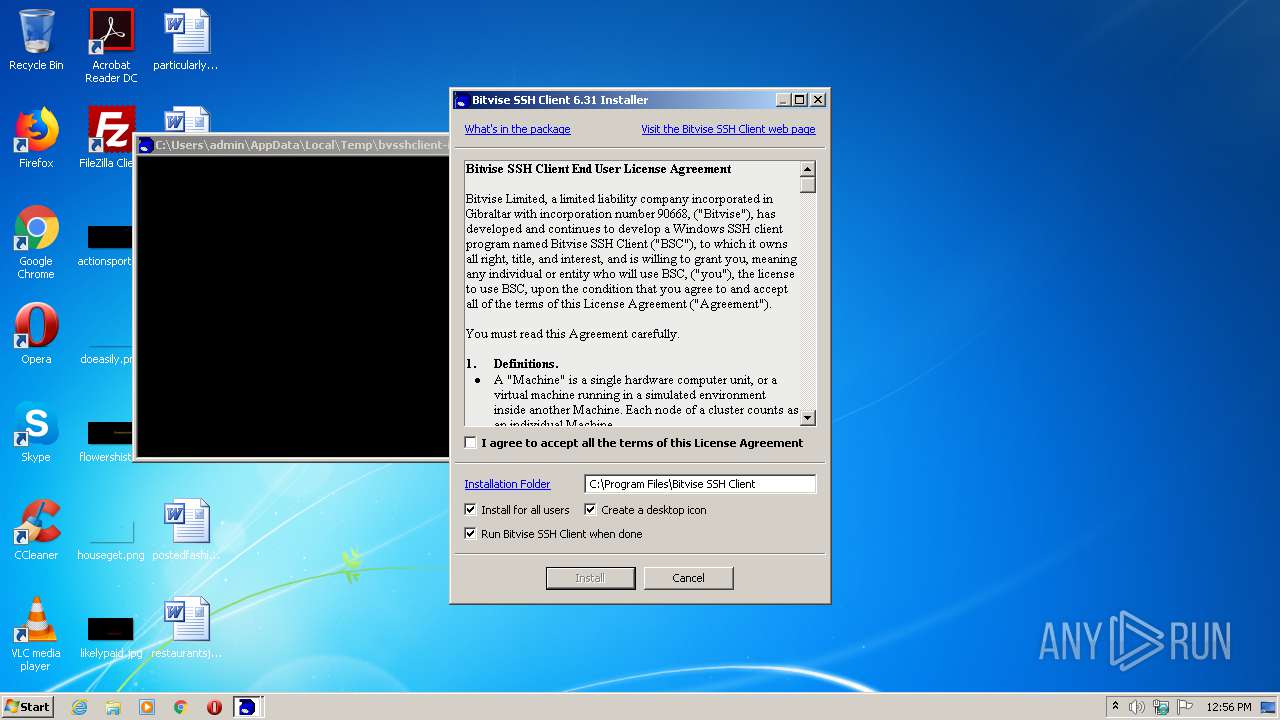The height and width of the screenshot is (720, 1280).
Task: Open the volume control tray icon
Action: [1137, 707]
